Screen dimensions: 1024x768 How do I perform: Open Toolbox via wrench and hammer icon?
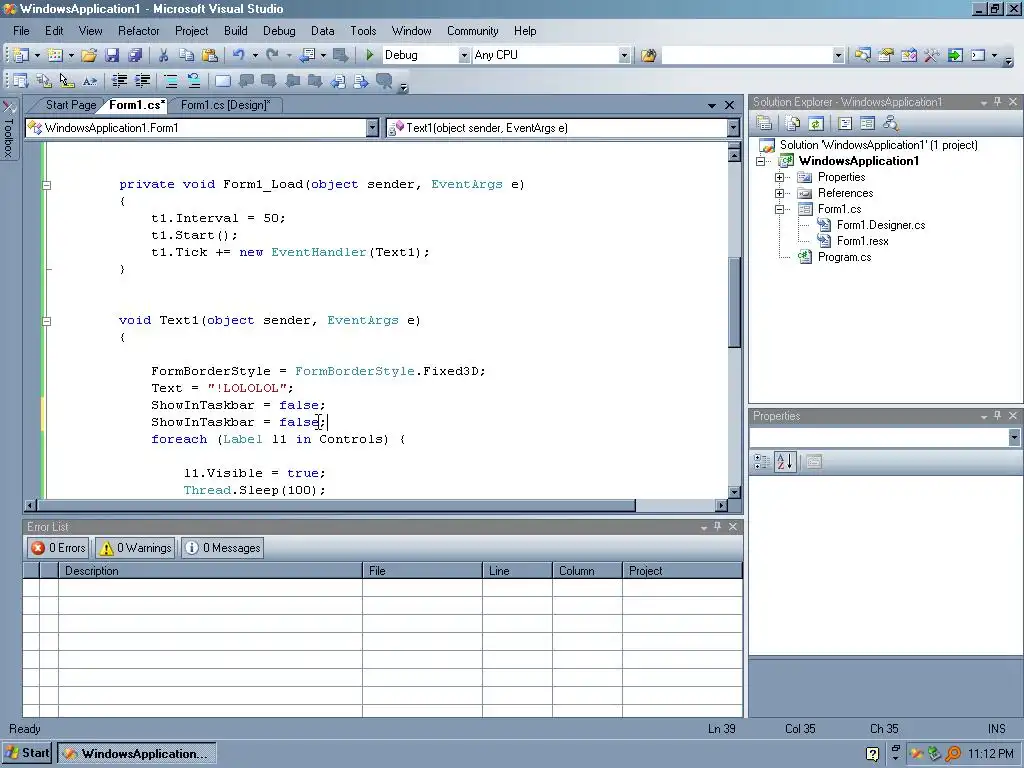[931, 56]
